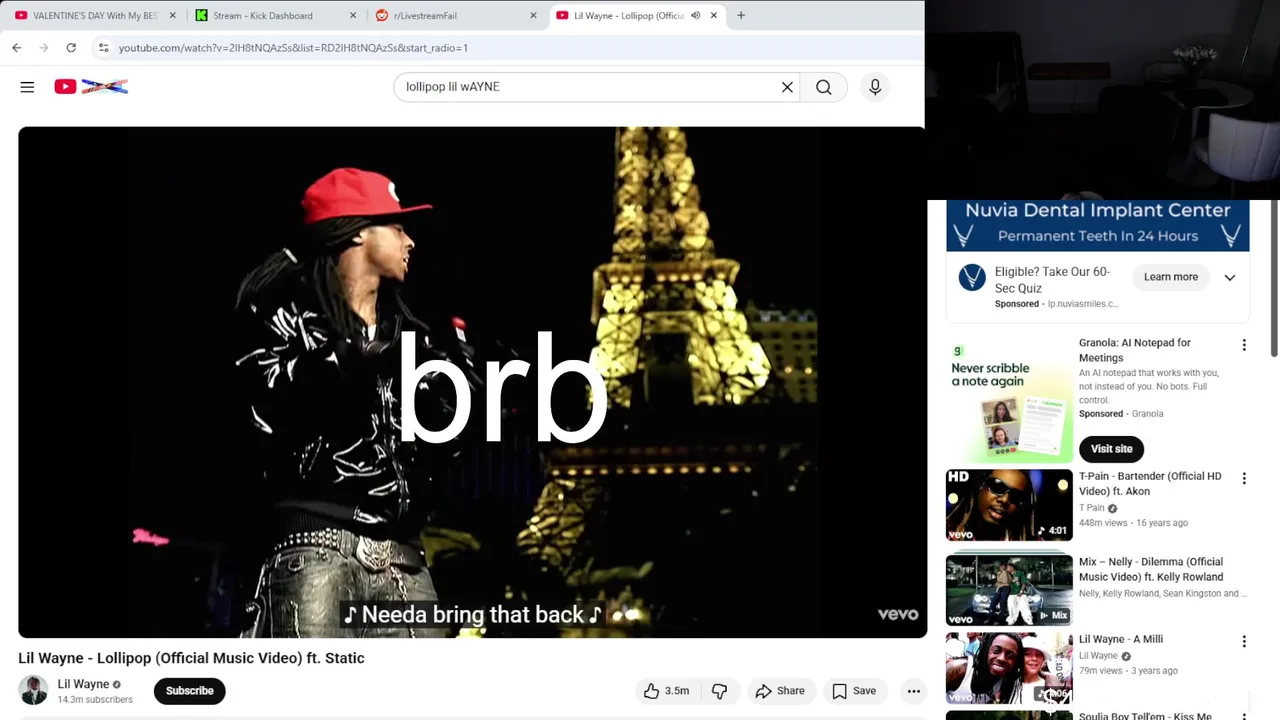The width and height of the screenshot is (1280, 720).
Task: Dislike the video with thumbs down
Action: [x=720, y=691]
